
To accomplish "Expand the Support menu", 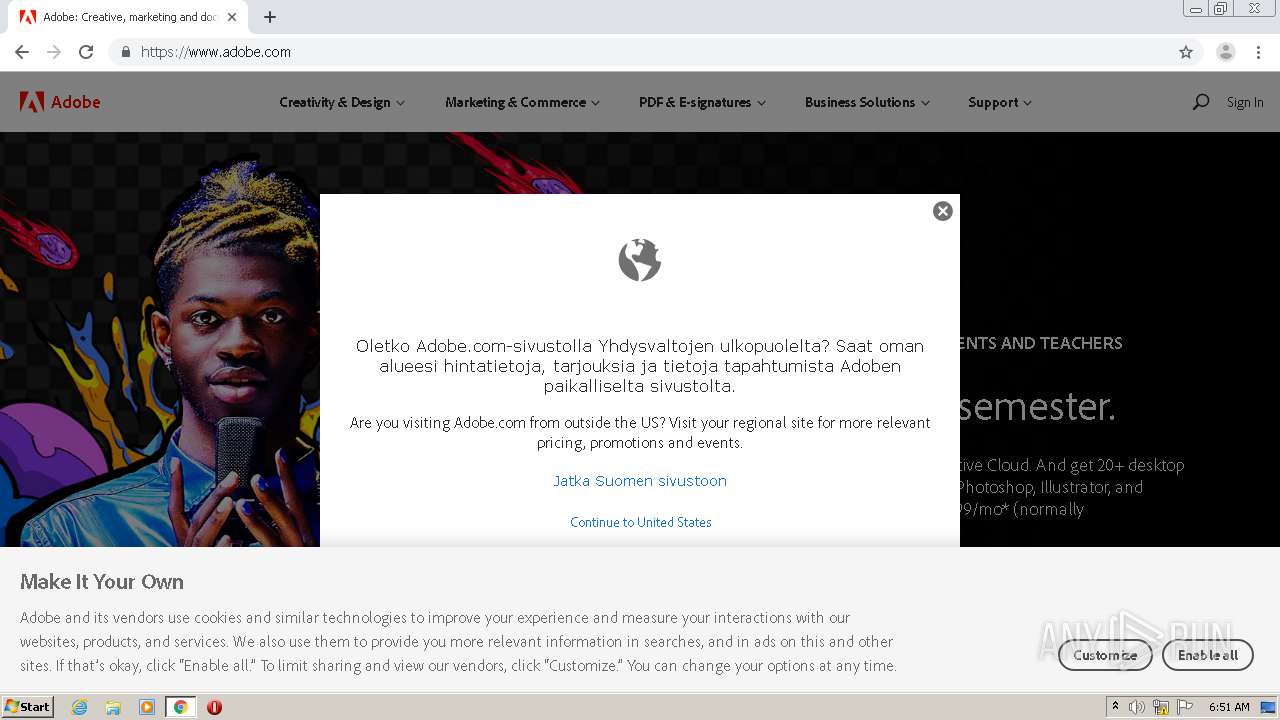I will (x=1000, y=102).
